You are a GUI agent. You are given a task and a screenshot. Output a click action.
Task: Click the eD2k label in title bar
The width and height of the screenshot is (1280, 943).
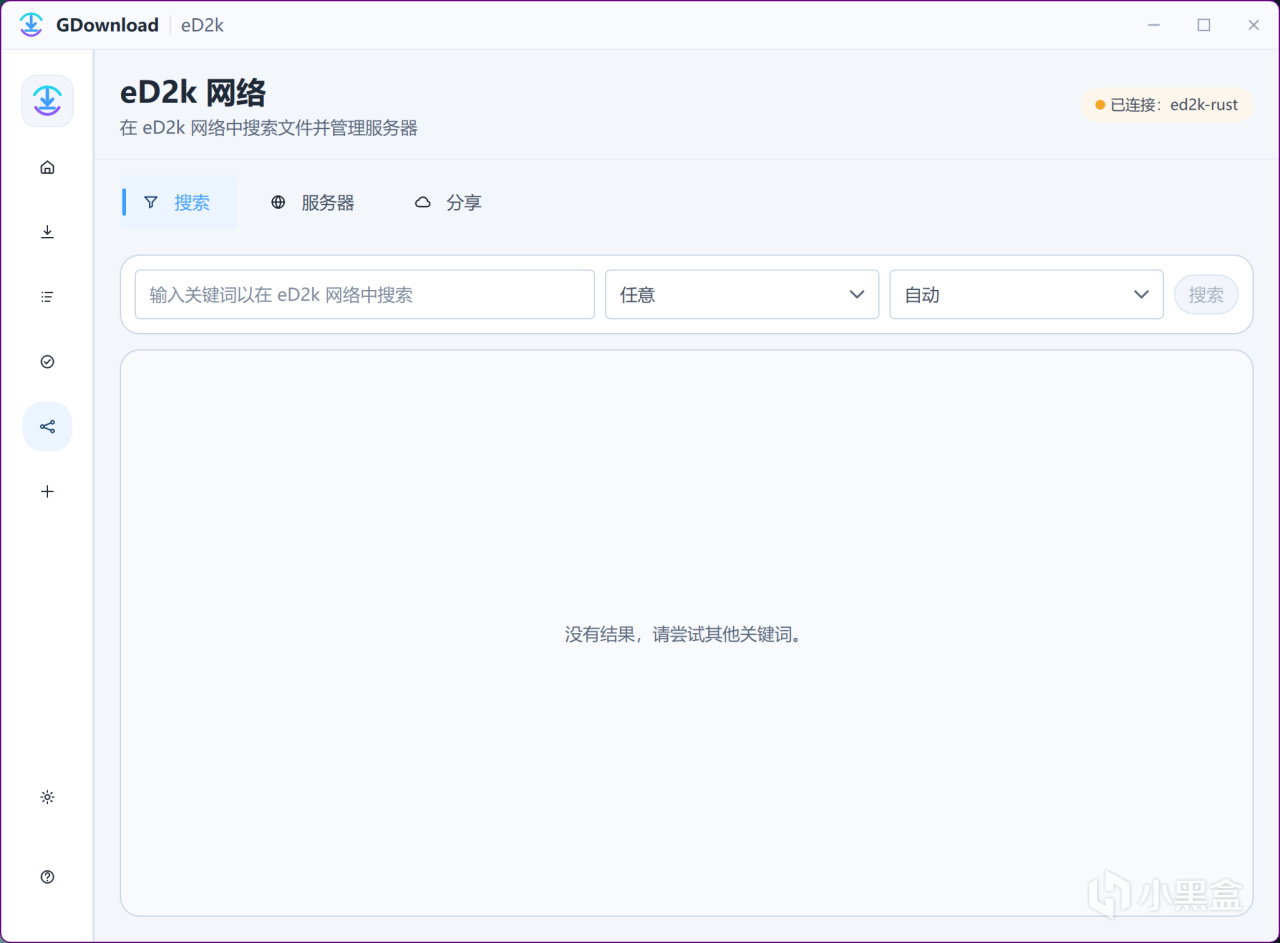click(x=202, y=25)
